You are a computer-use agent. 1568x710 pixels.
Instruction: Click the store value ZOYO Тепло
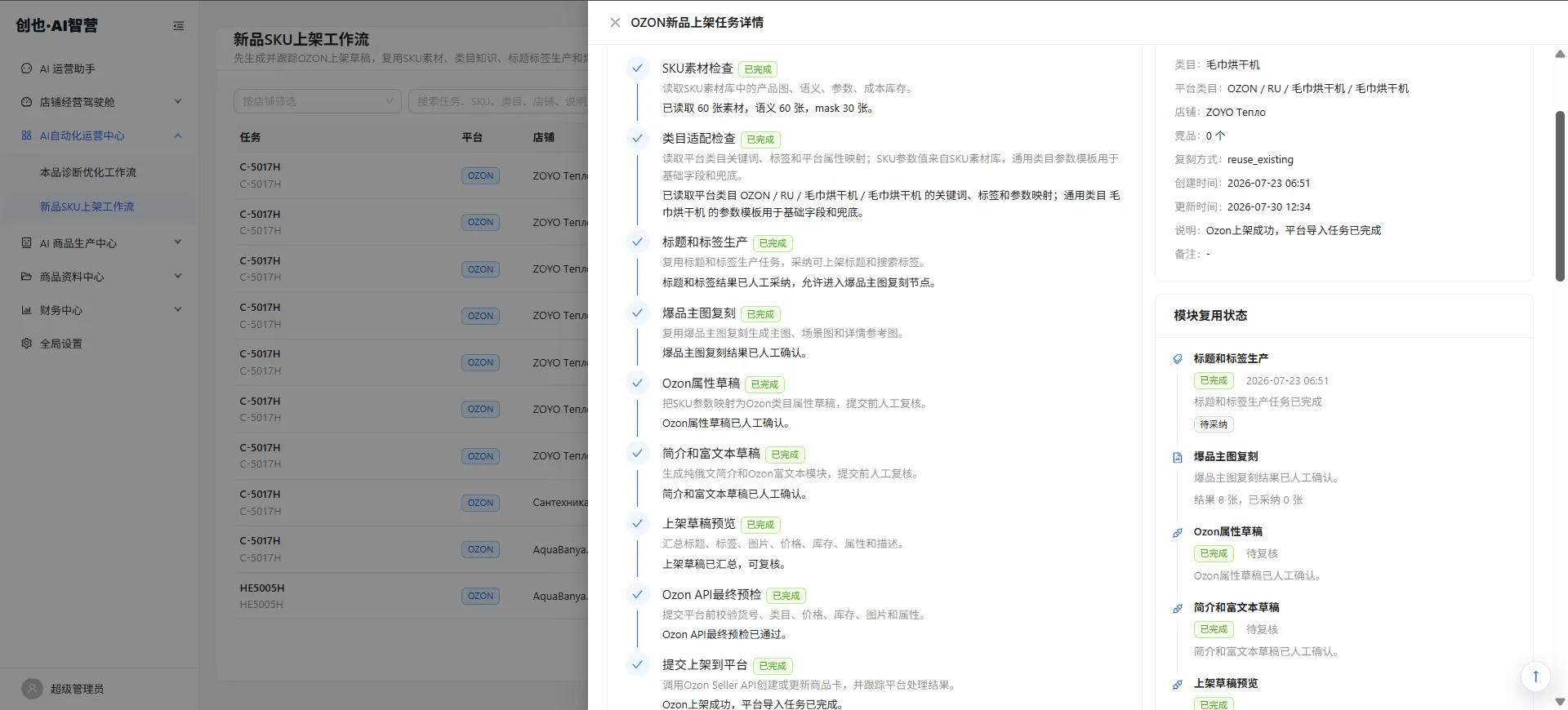1236,113
